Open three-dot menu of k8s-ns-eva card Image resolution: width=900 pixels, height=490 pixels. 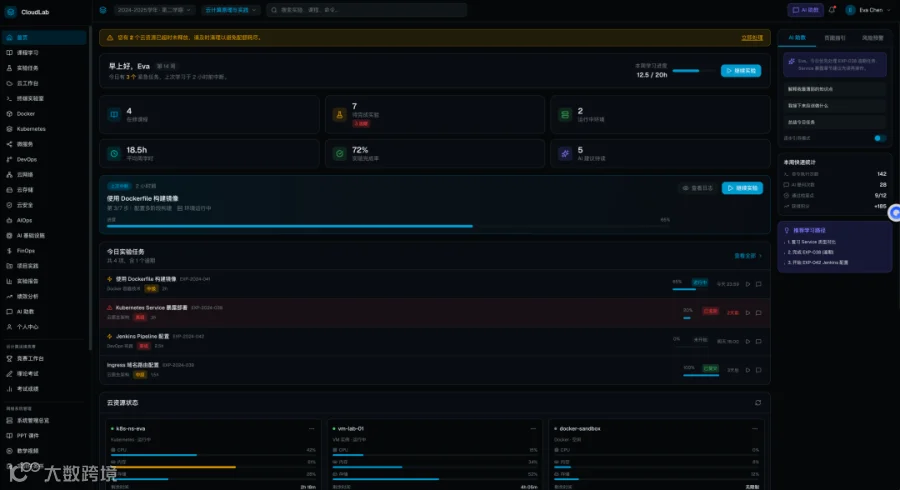click(x=312, y=429)
